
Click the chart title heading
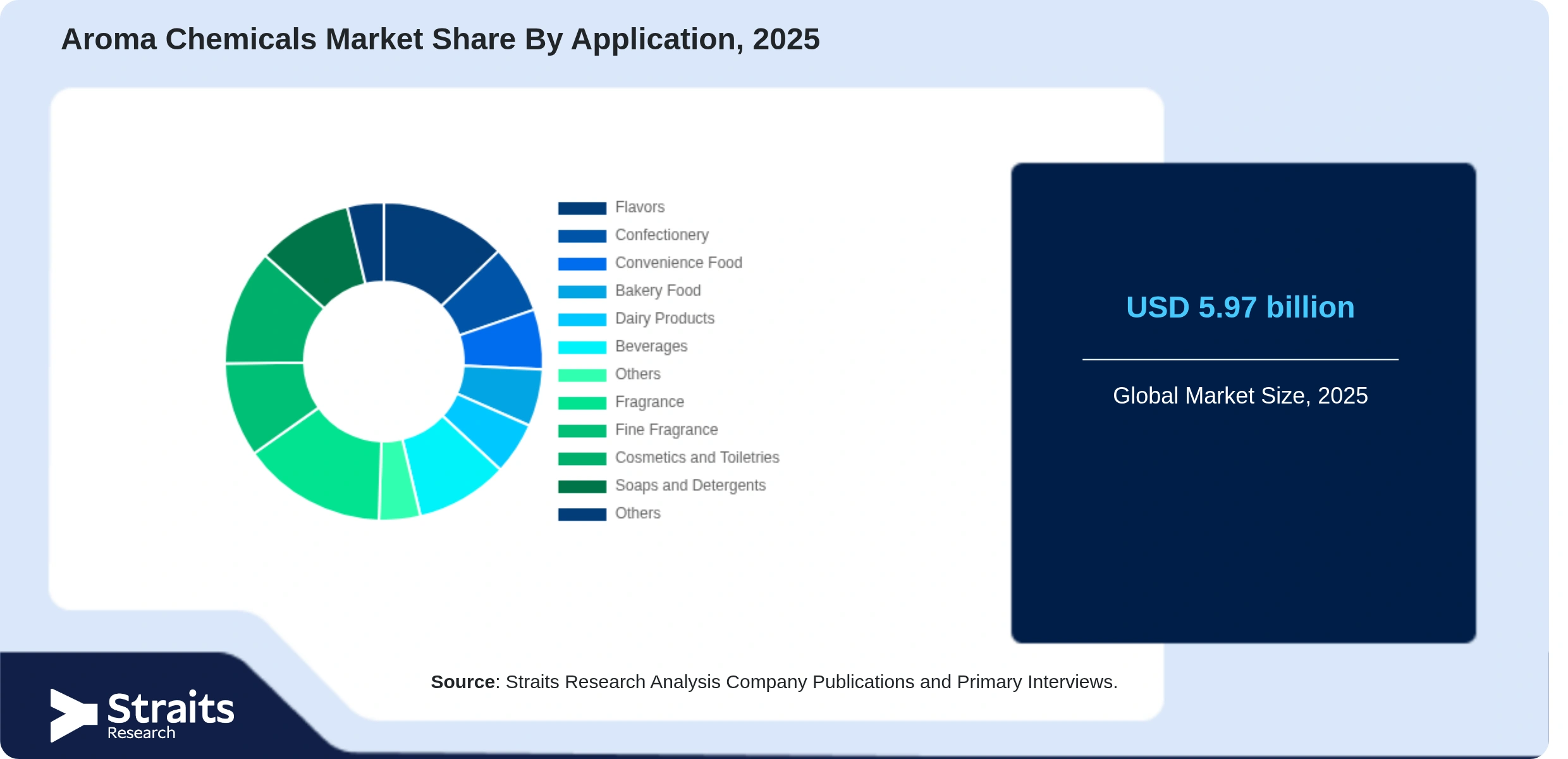pos(440,39)
